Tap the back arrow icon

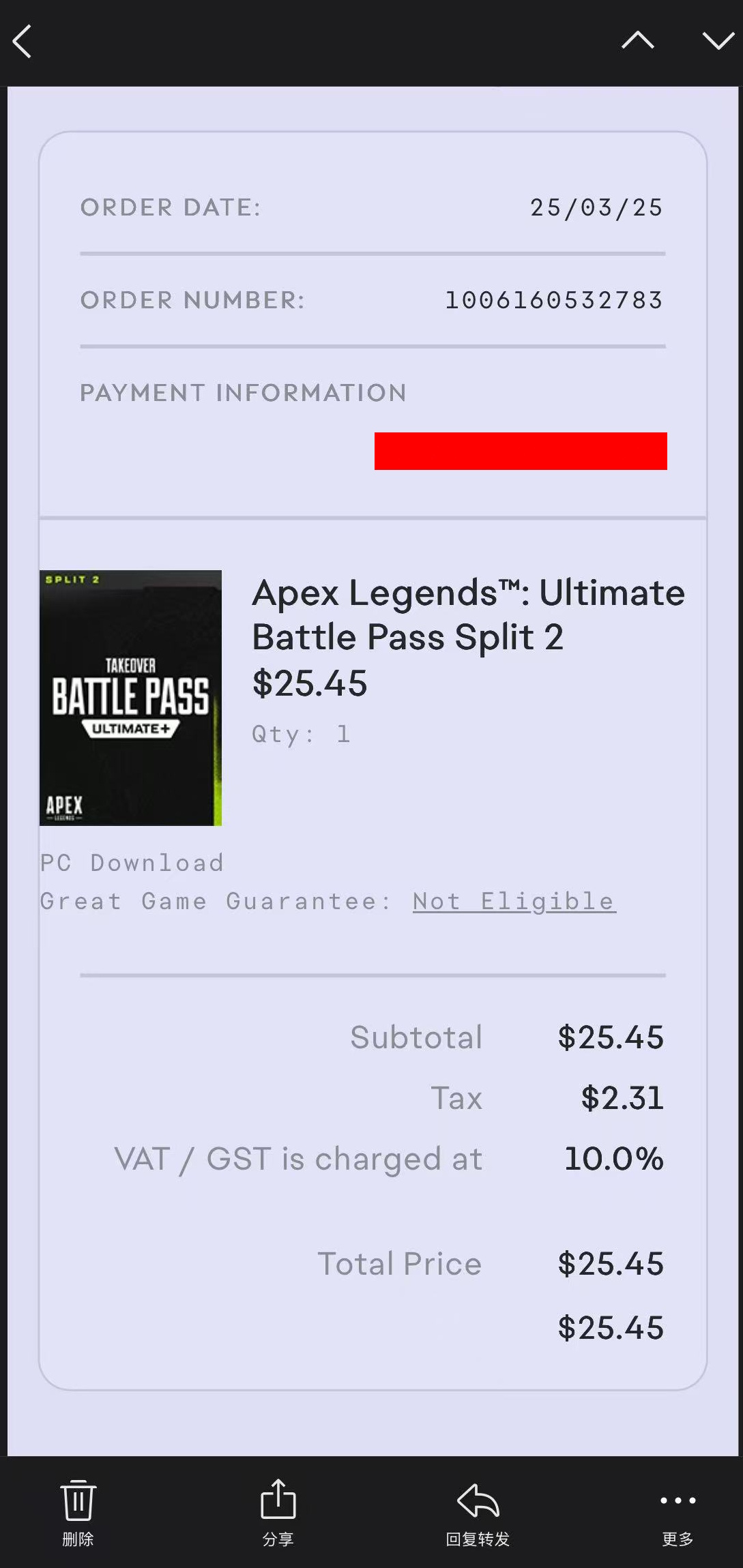click(x=22, y=42)
